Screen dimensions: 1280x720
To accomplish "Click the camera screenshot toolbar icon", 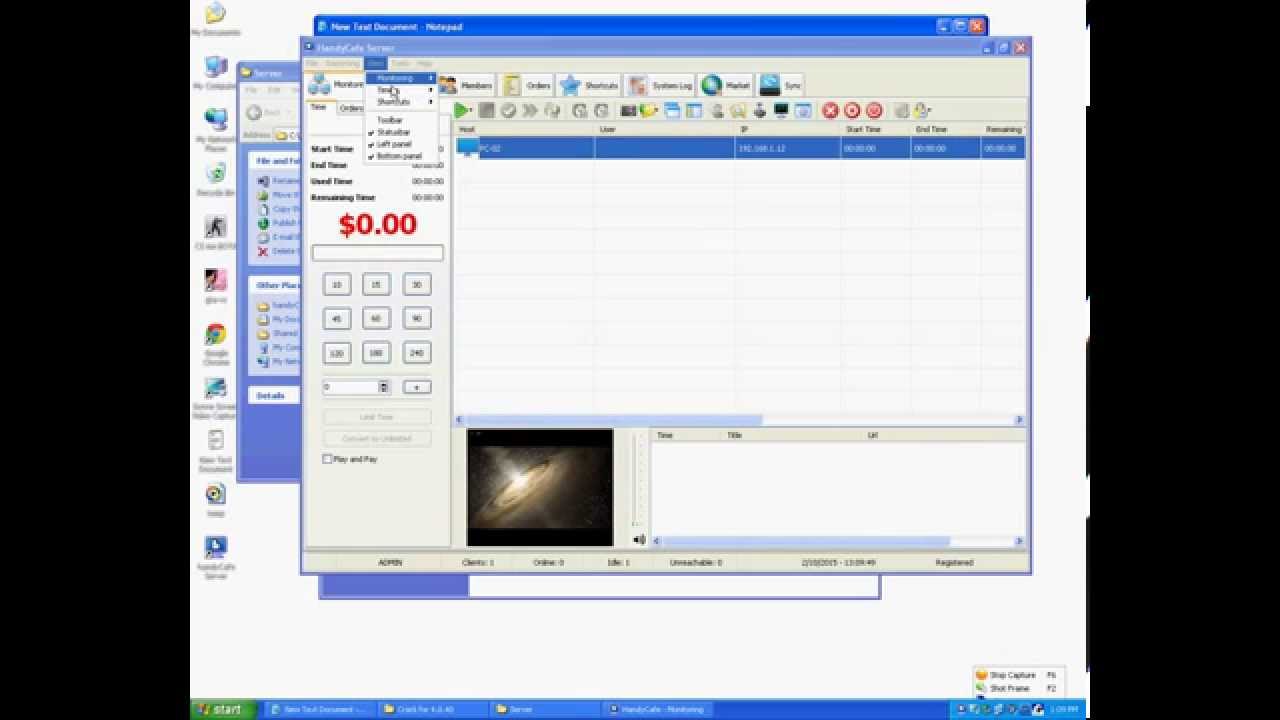I will point(628,111).
